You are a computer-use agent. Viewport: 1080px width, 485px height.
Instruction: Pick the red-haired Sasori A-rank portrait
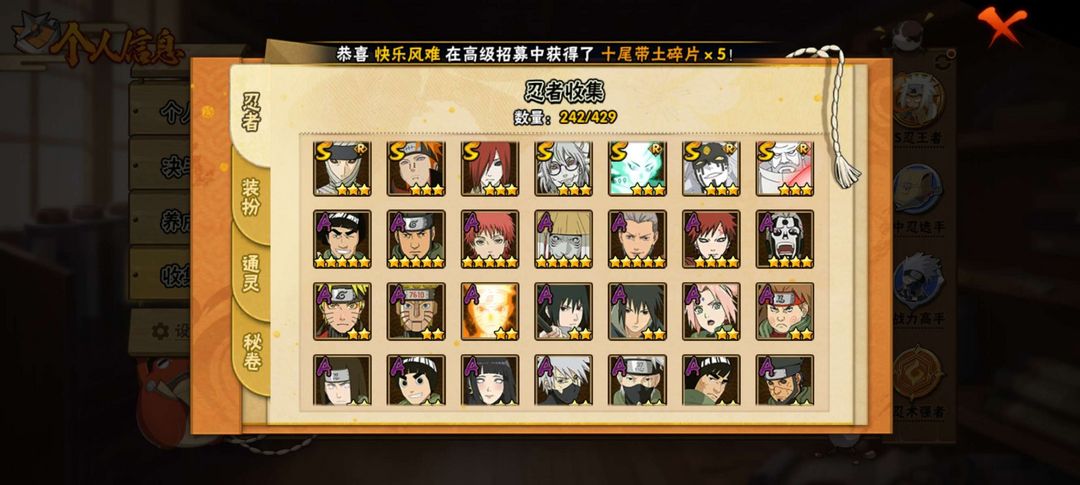[x=490, y=239]
